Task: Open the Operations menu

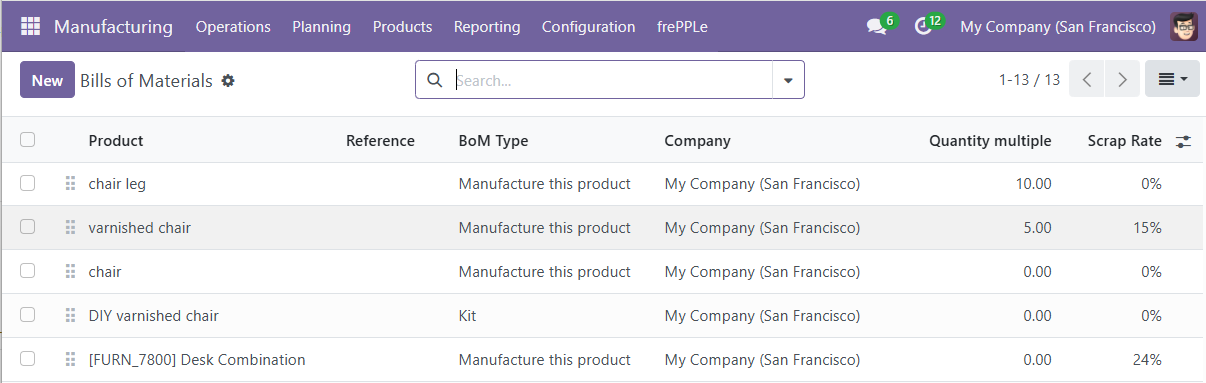Action: pyautogui.click(x=233, y=27)
